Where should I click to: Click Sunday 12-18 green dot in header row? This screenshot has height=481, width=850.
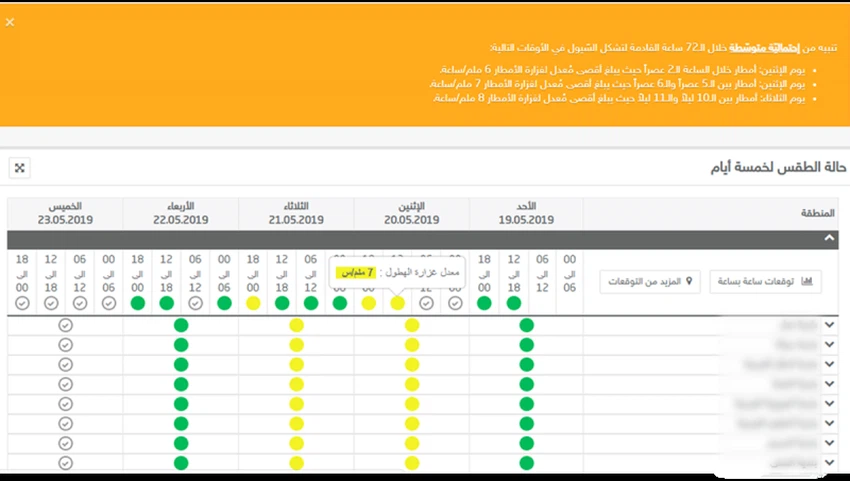click(513, 303)
